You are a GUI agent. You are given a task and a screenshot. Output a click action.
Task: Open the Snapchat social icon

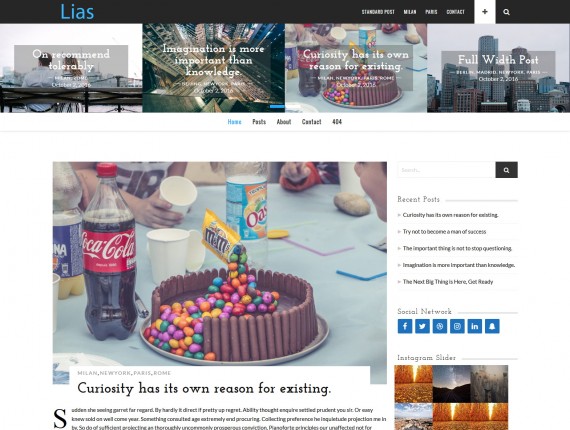pyautogui.click(x=492, y=326)
